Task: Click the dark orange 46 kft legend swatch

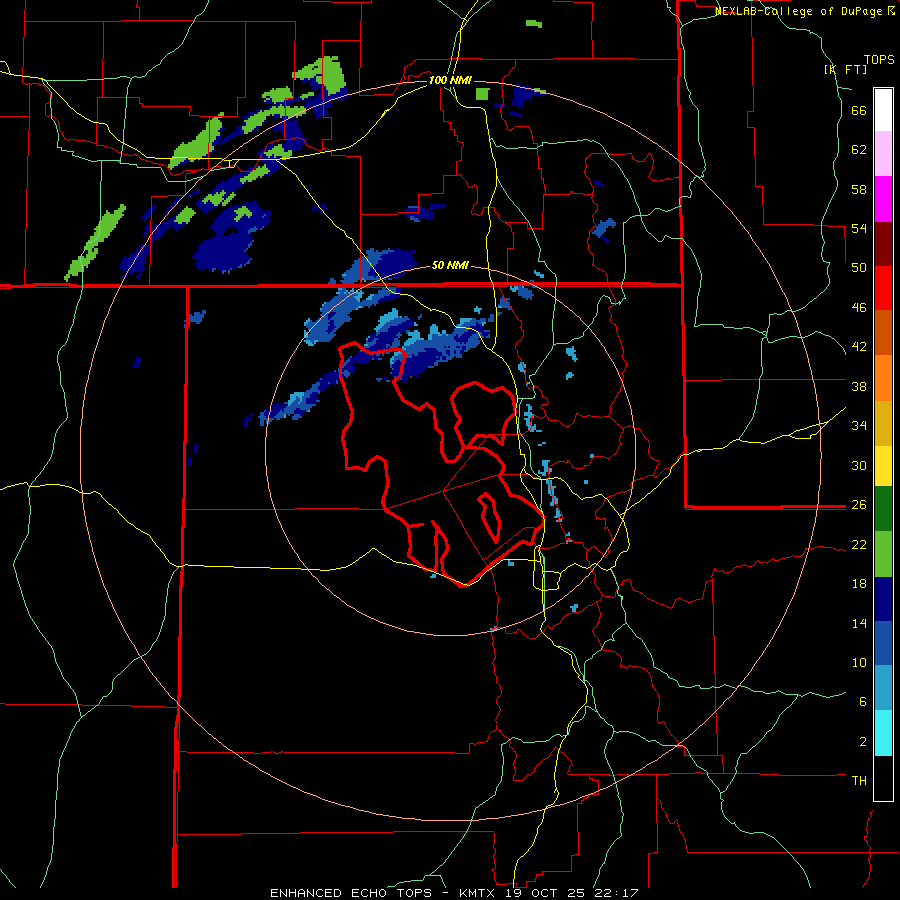Action: click(883, 332)
